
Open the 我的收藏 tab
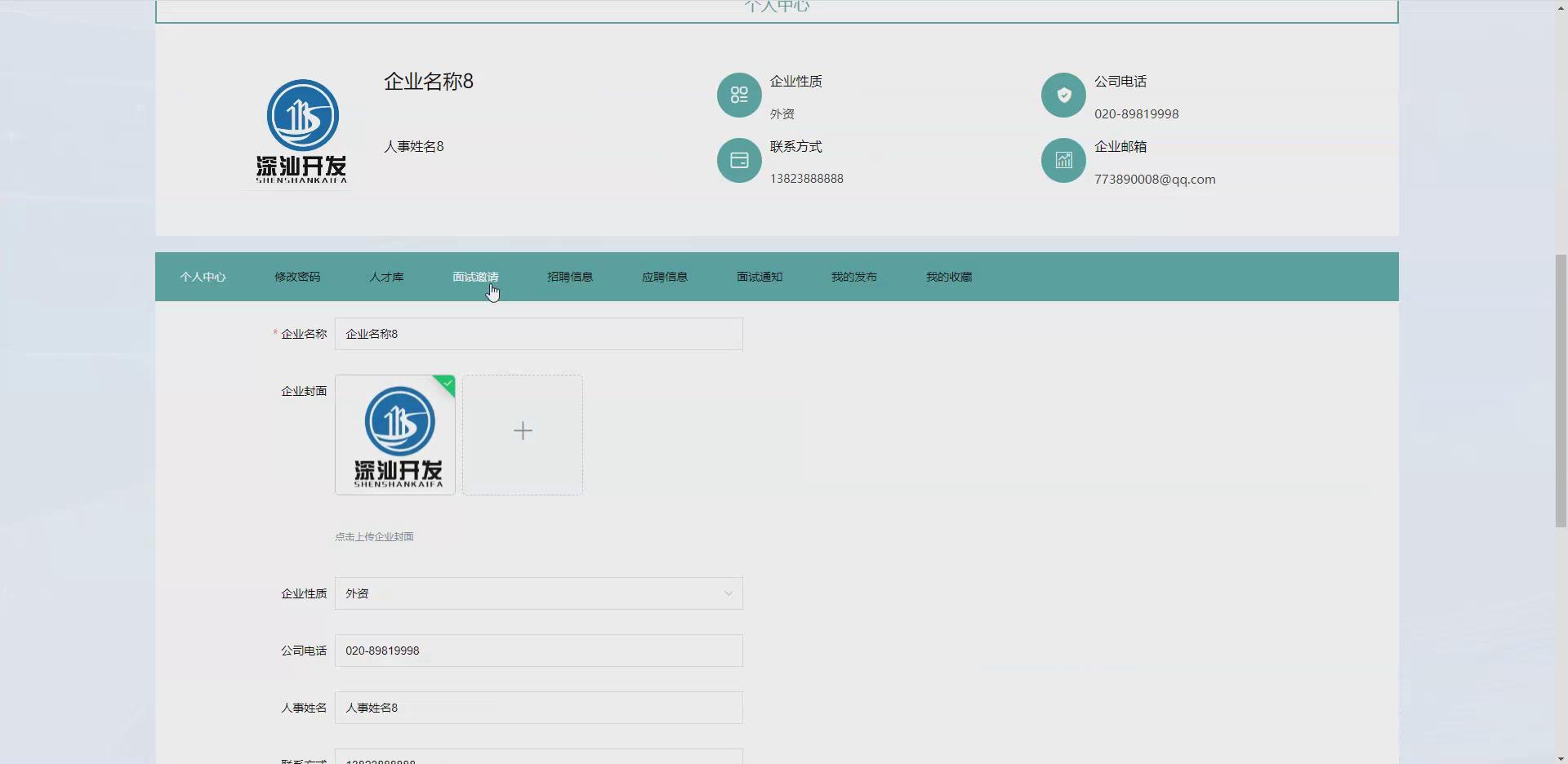949,277
